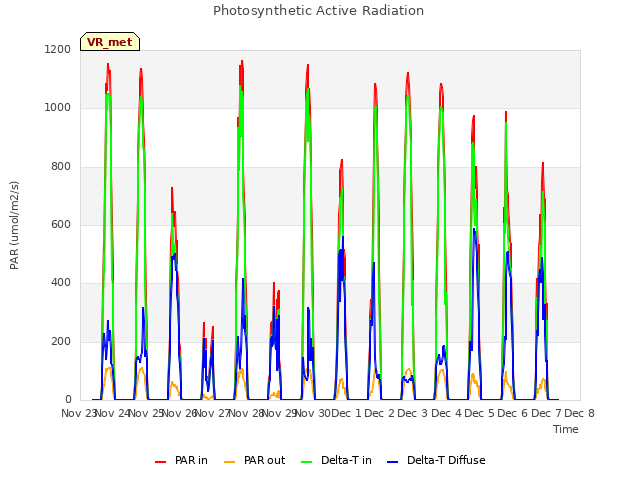
Task: Click the 600 y-axis tick label
Action: [61, 224]
